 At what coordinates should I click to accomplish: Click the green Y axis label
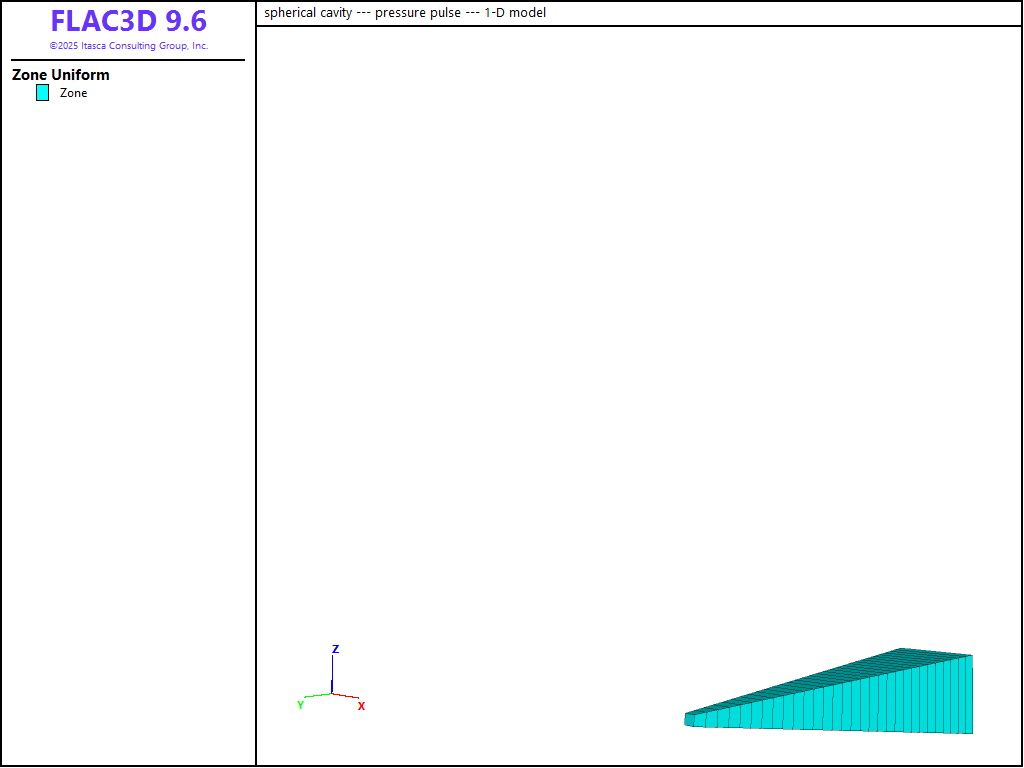(300, 705)
